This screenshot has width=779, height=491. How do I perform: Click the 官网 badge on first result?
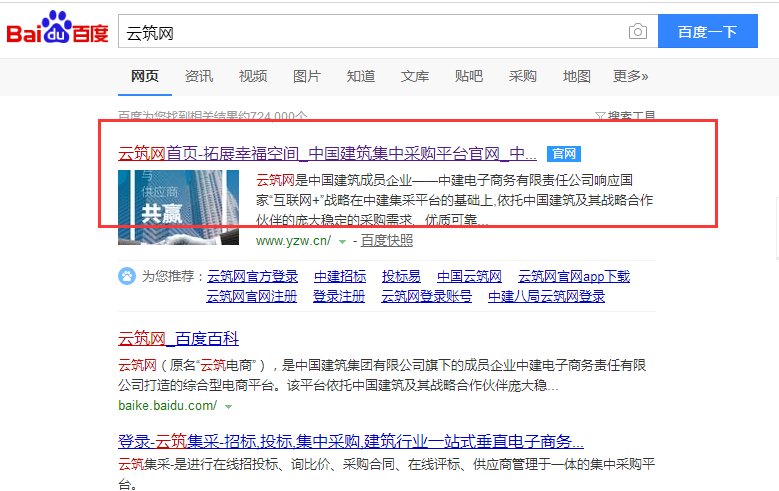coord(564,154)
